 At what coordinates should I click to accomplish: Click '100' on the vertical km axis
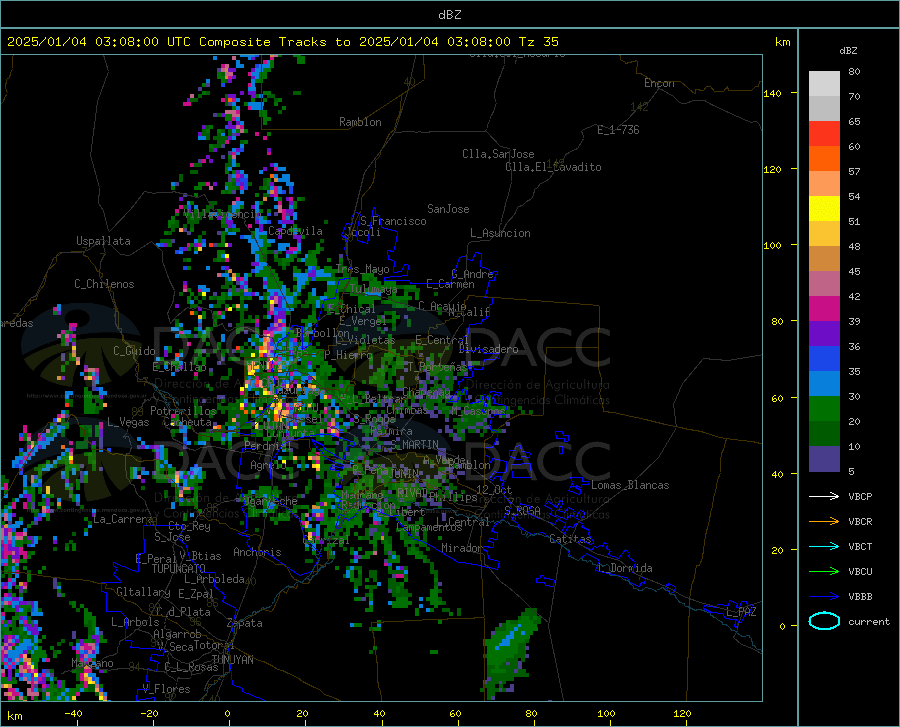point(772,245)
